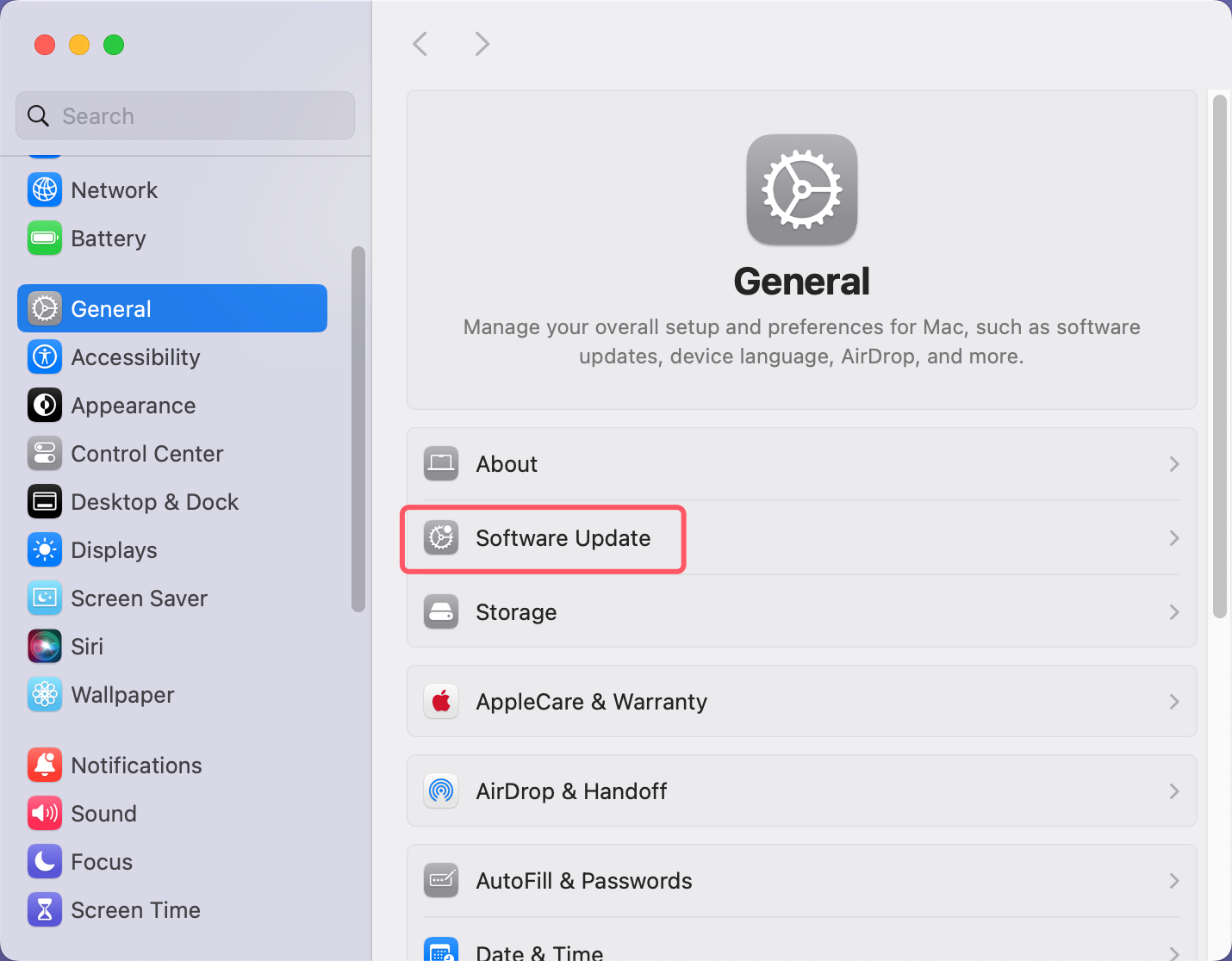Open Screen Saver settings
The image size is (1232, 961).
(x=139, y=598)
